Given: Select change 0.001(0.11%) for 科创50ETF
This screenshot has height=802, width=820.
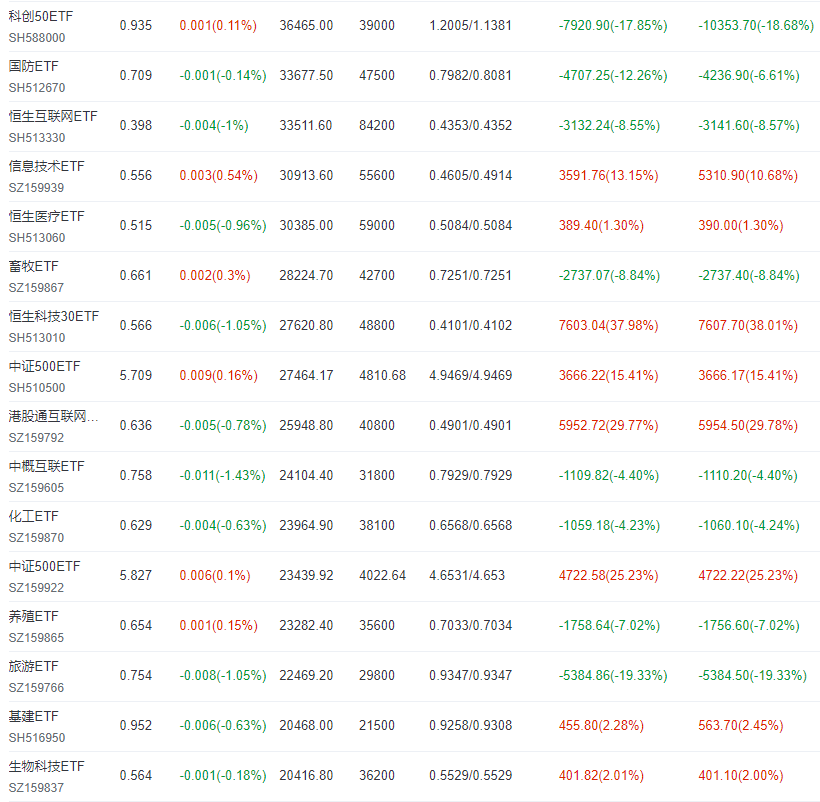Looking at the screenshot, I should tap(218, 26).
